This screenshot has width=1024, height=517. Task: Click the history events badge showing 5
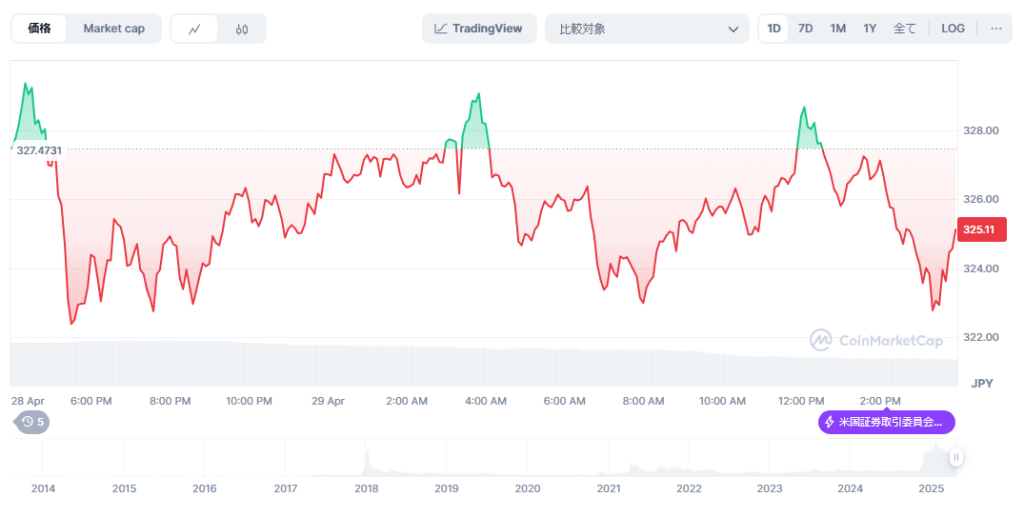(x=33, y=422)
